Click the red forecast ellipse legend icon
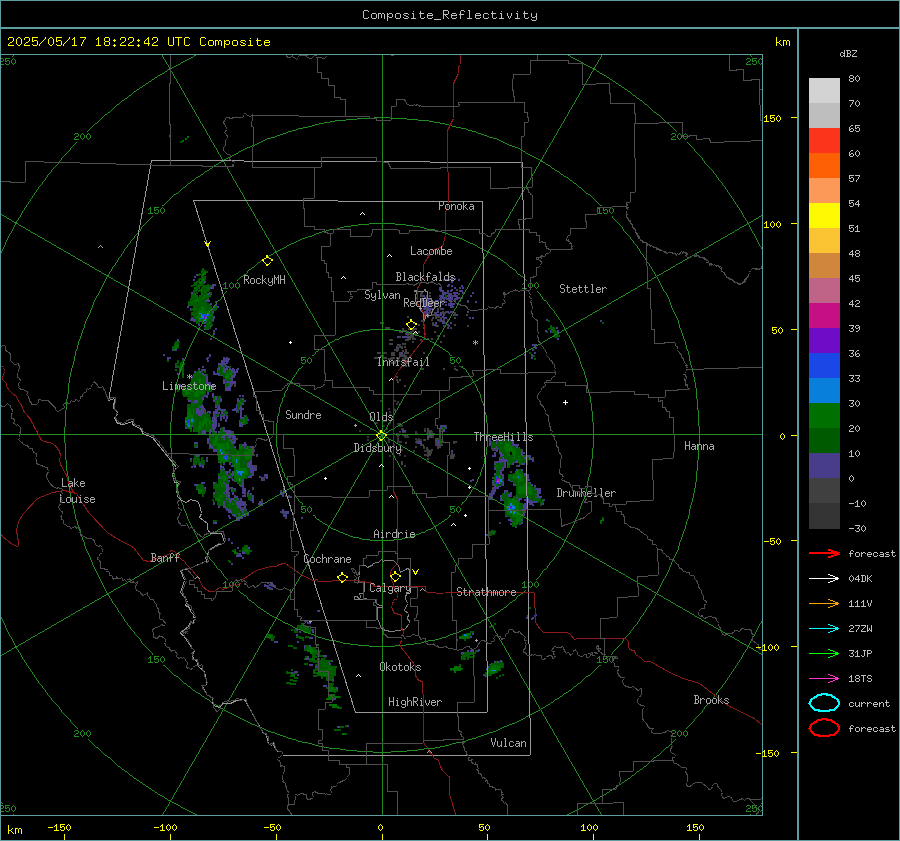 click(824, 728)
